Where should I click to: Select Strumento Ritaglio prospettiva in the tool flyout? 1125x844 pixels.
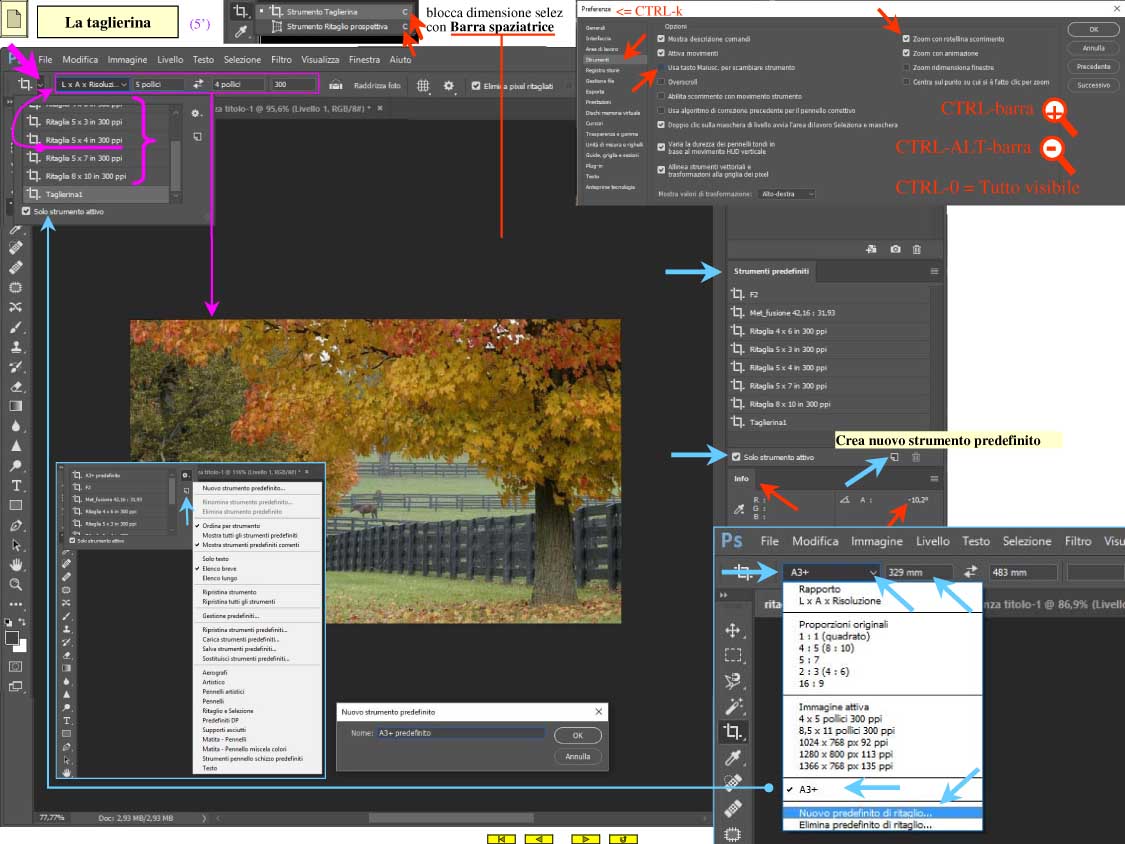[x=336, y=27]
